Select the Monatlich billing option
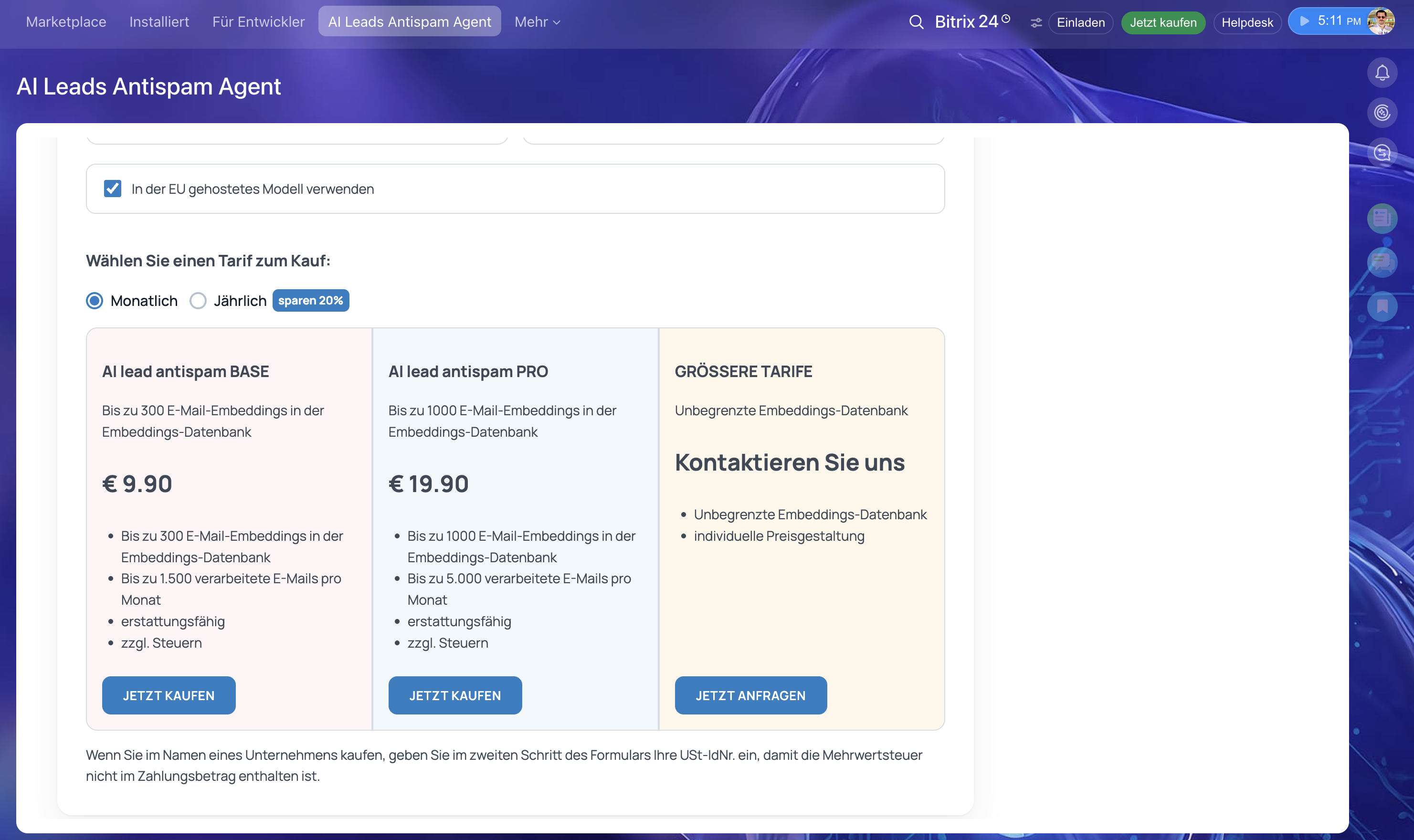This screenshot has width=1414, height=840. tap(95, 301)
